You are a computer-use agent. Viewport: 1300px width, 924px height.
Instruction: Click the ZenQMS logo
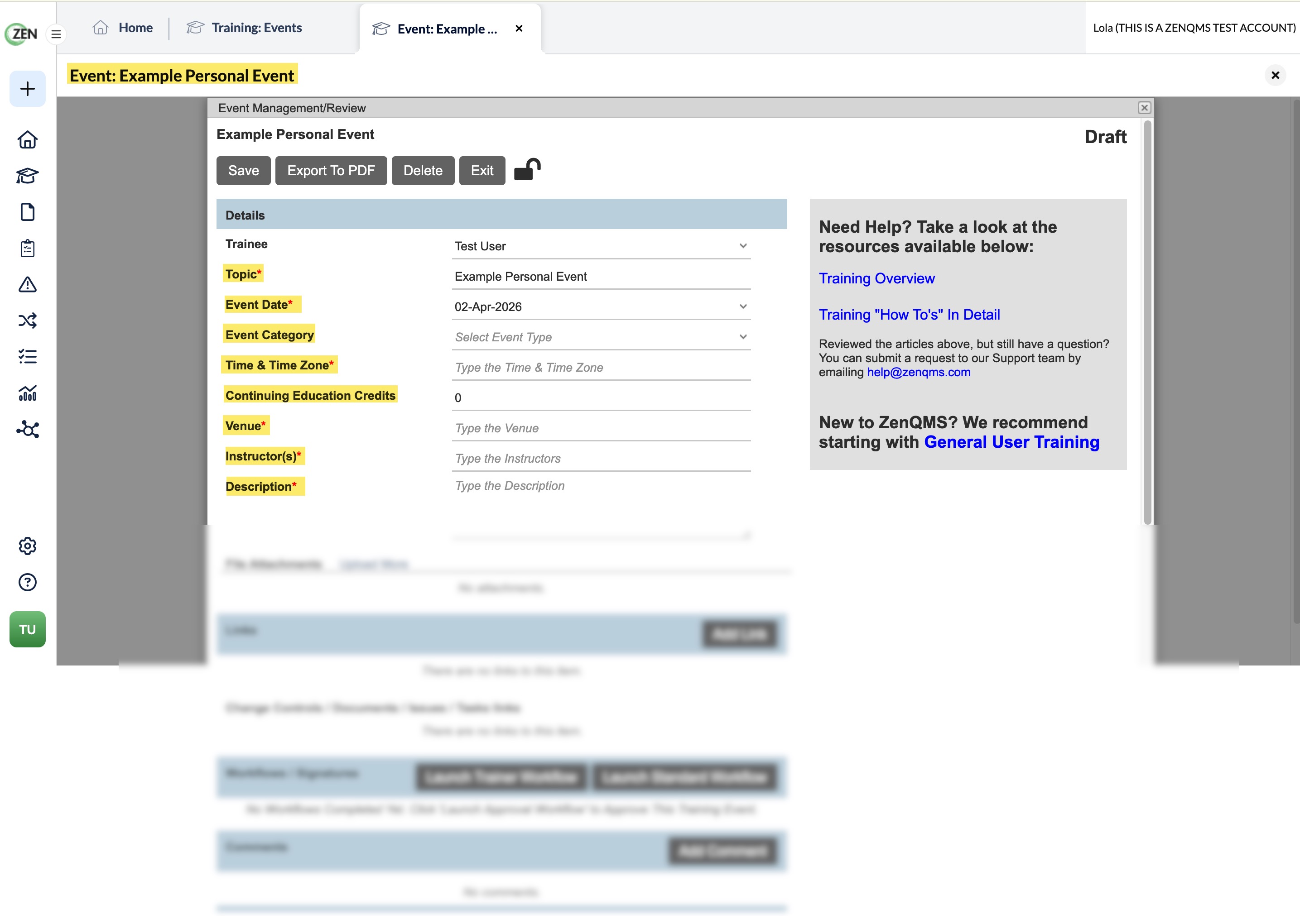pyautogui.click(x=22, y=34)
